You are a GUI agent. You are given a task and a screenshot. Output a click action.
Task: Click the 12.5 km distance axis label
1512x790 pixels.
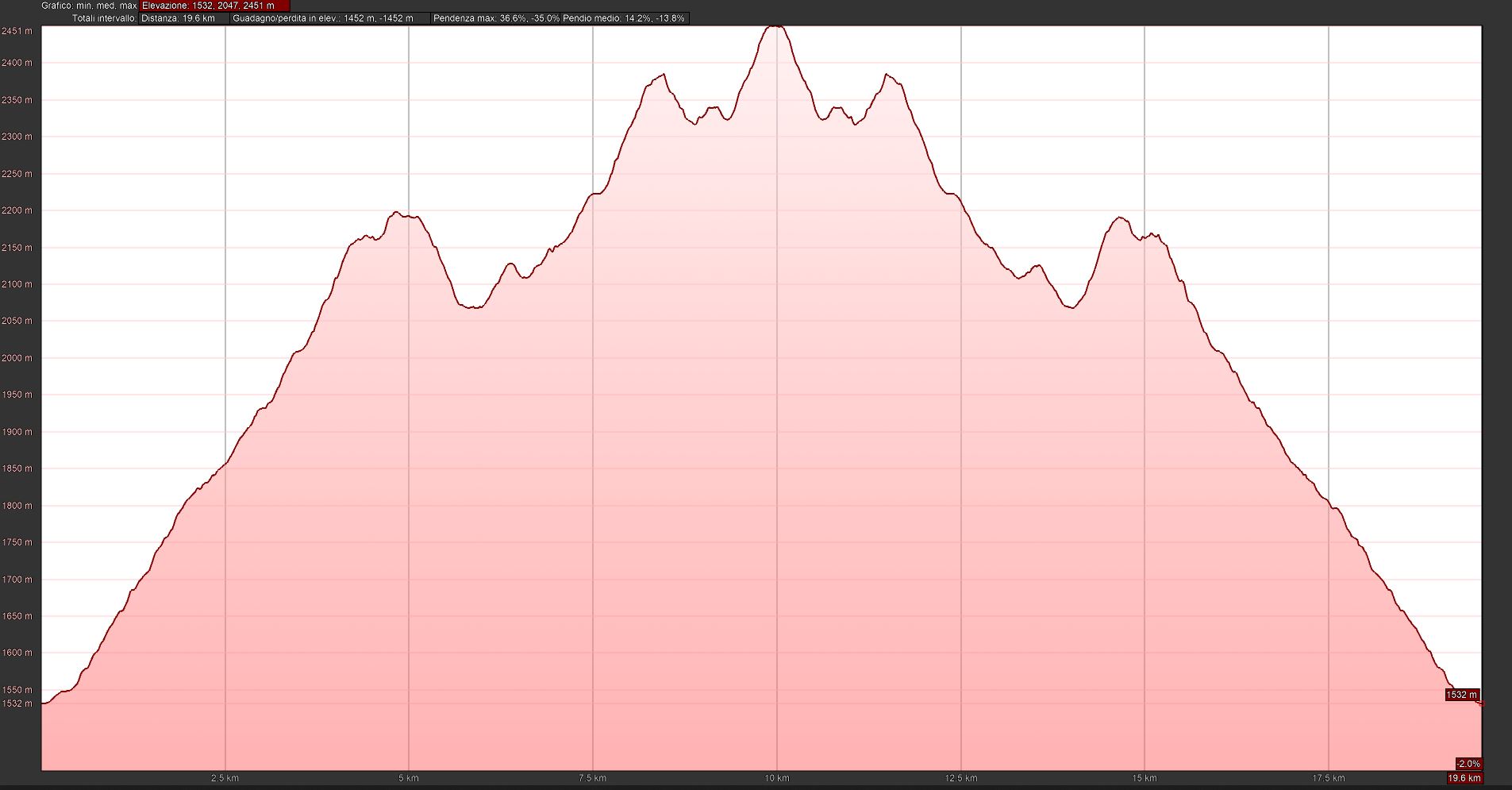(x=960, y=778)
